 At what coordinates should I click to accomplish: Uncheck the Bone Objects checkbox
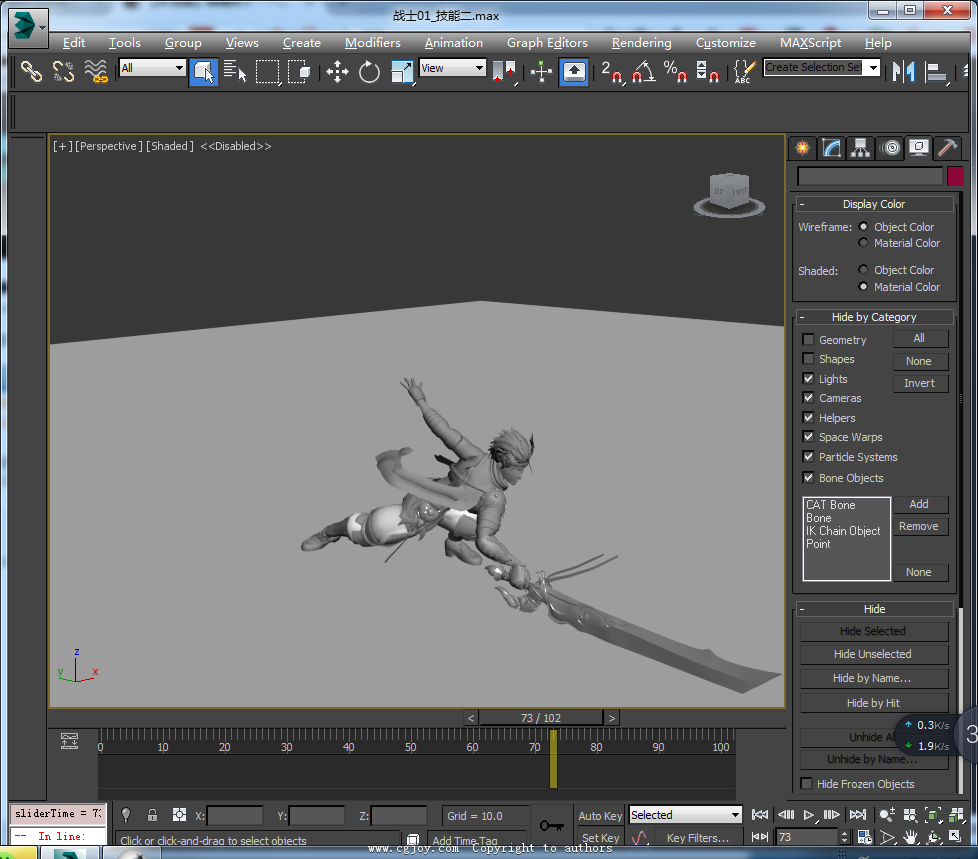pyautogui.click(x=808, y=478)
